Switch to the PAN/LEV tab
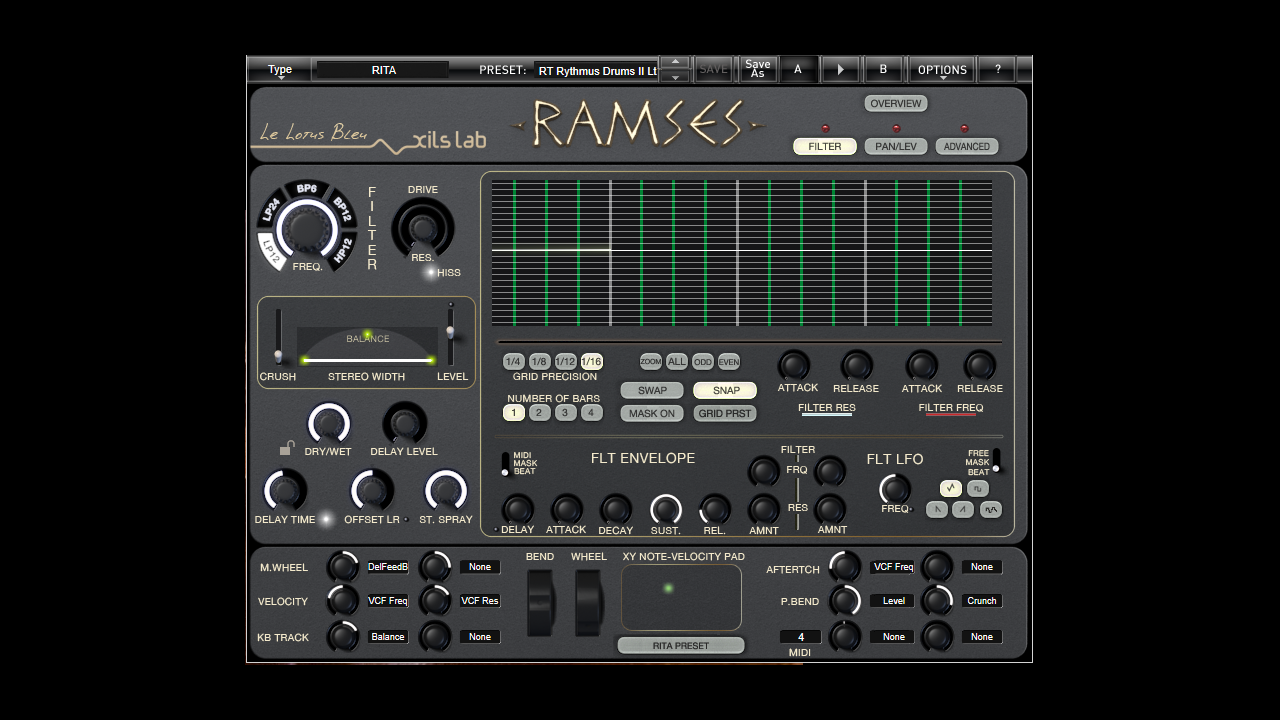 click(896, 146)
